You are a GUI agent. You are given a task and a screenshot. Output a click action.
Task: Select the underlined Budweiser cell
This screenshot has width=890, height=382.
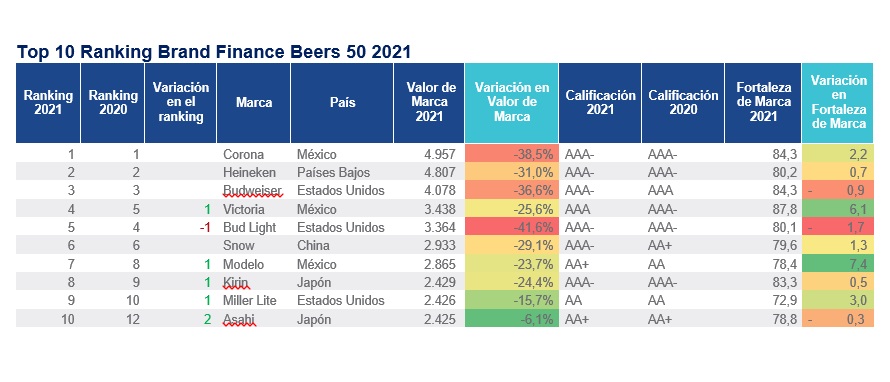pyautogui.click(x=252, y=191)
